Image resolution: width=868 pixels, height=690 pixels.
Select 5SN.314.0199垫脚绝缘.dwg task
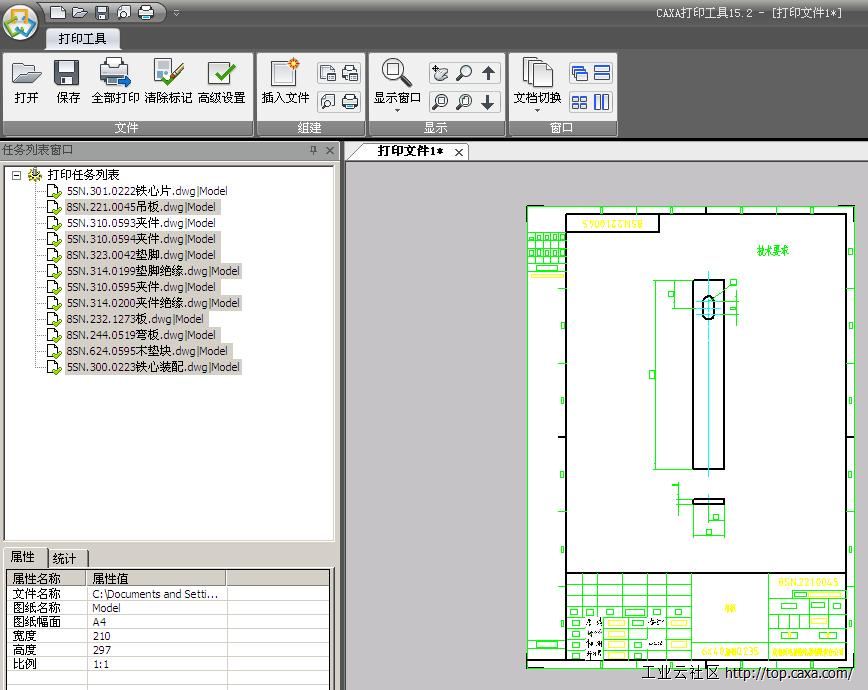[x=153, y=271]
